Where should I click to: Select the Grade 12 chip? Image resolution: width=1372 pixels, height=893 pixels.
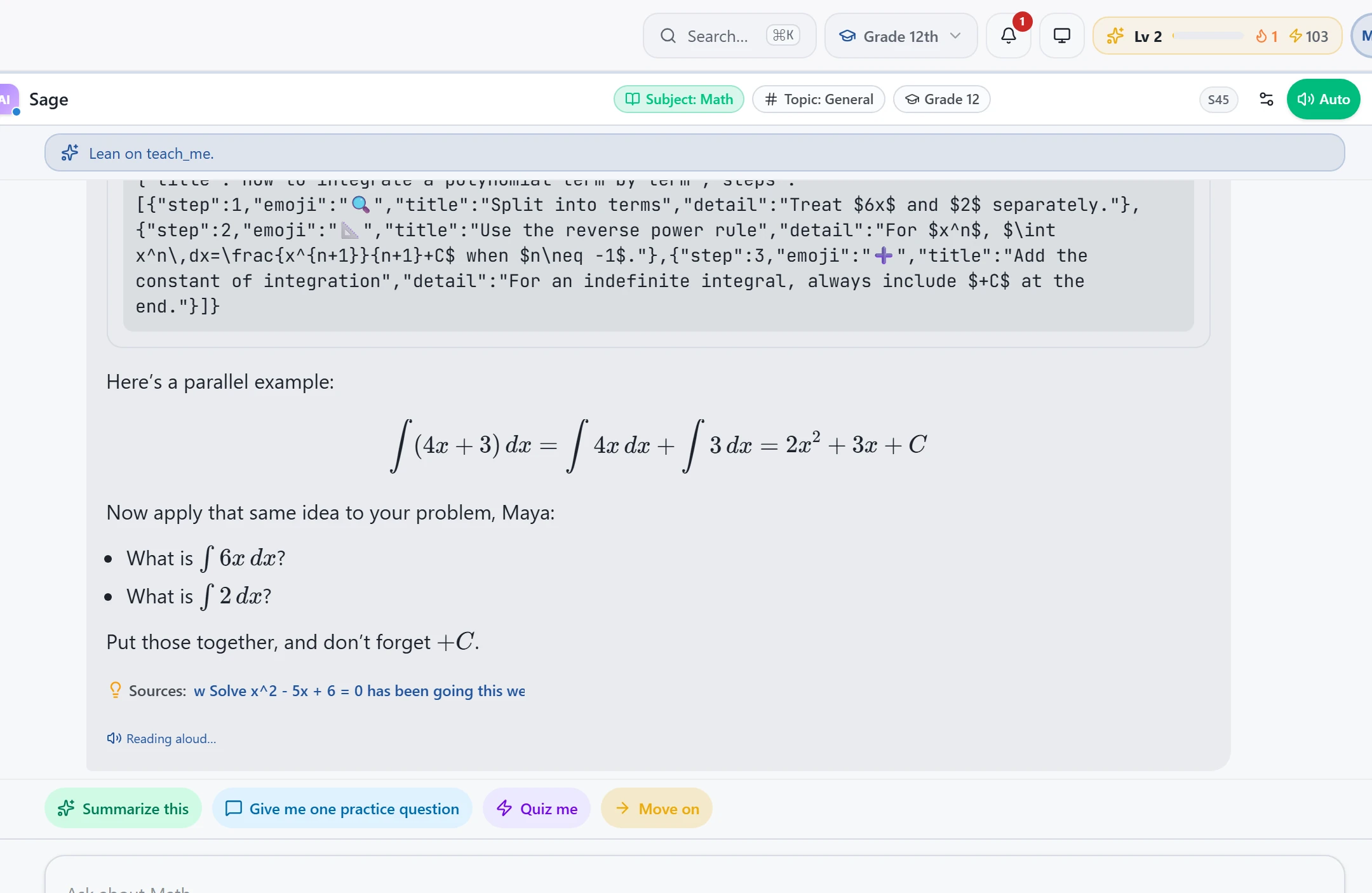point(942,99)
